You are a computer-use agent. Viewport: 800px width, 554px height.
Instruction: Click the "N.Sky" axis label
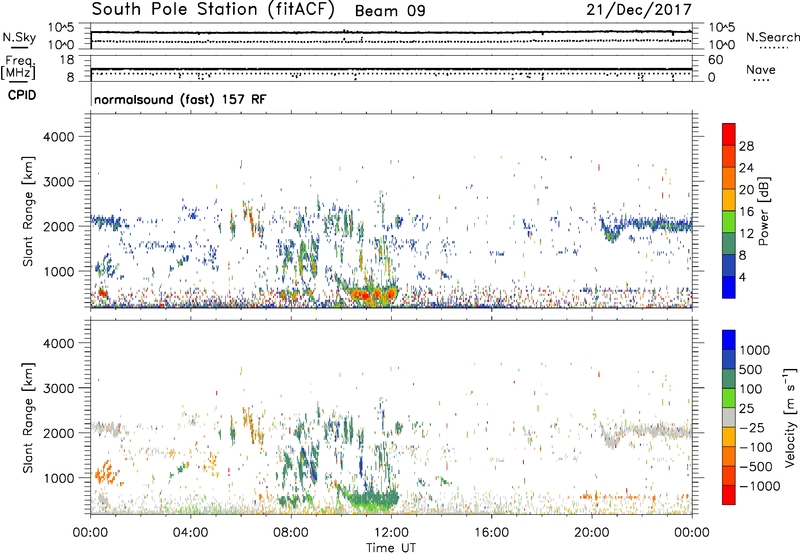click(x=19, y=37)
